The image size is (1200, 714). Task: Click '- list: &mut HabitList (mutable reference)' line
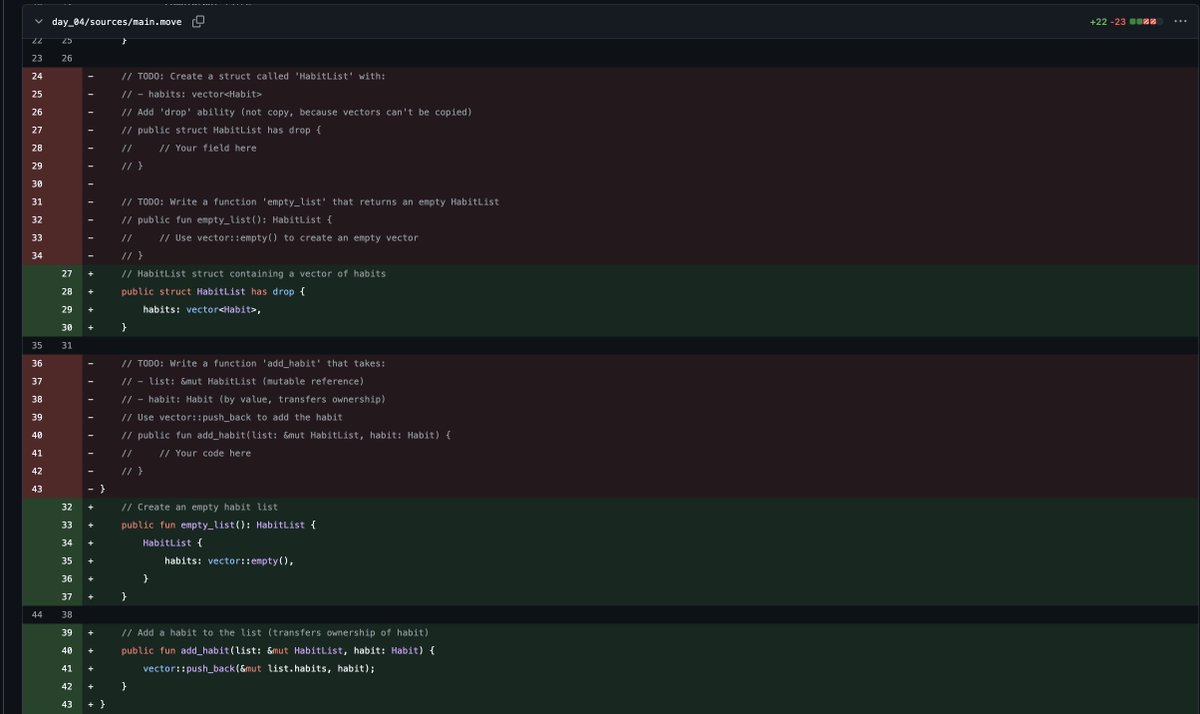point(243,382)
